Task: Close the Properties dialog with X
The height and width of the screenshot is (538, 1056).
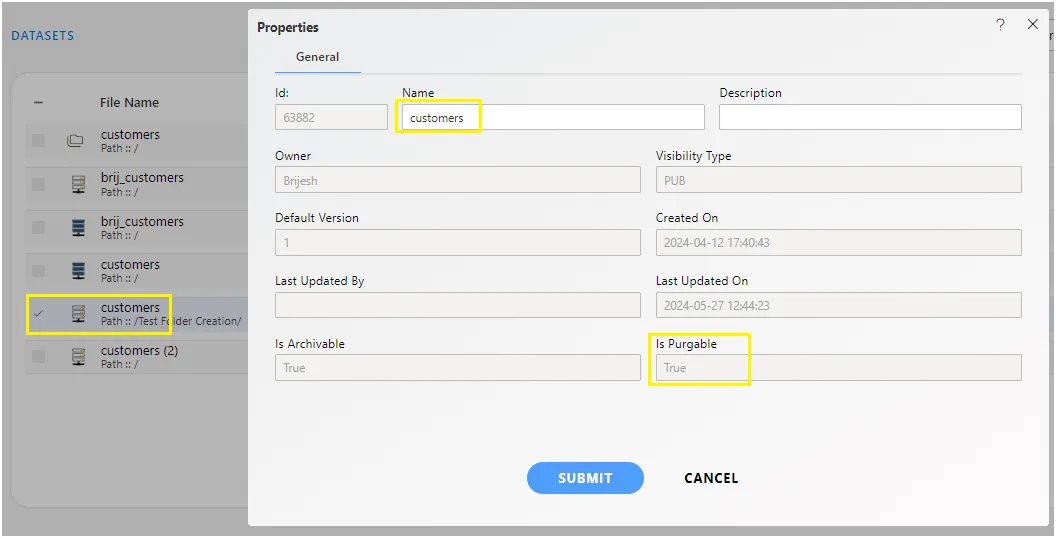Action: tap(1032, 24)
